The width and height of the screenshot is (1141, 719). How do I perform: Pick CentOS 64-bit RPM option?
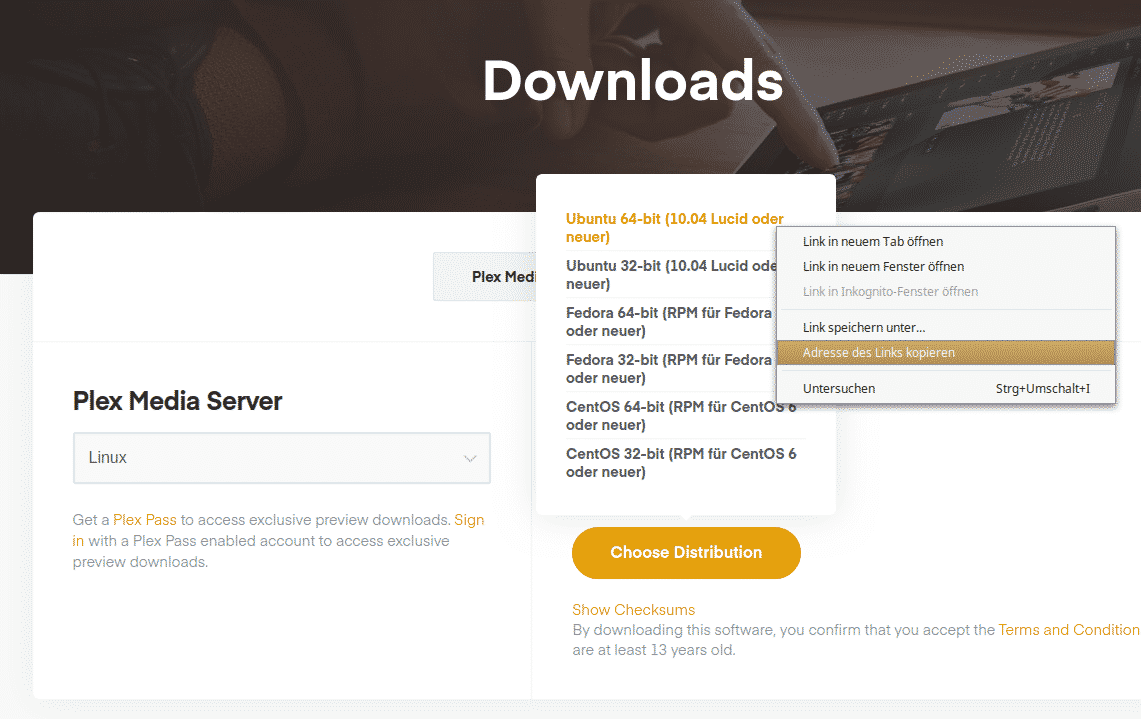click(x=680, y=415)
